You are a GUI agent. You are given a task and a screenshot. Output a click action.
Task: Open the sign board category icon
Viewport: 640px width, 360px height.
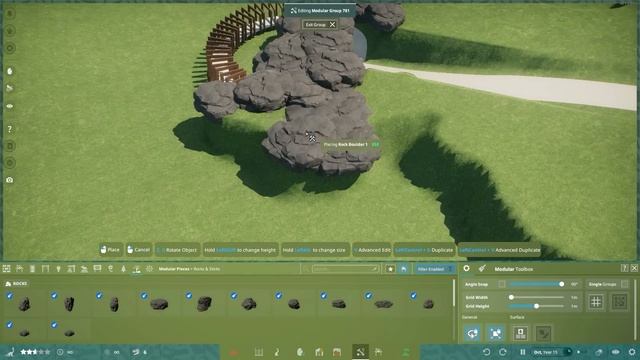pyautogui.click(x=97, y=269)
